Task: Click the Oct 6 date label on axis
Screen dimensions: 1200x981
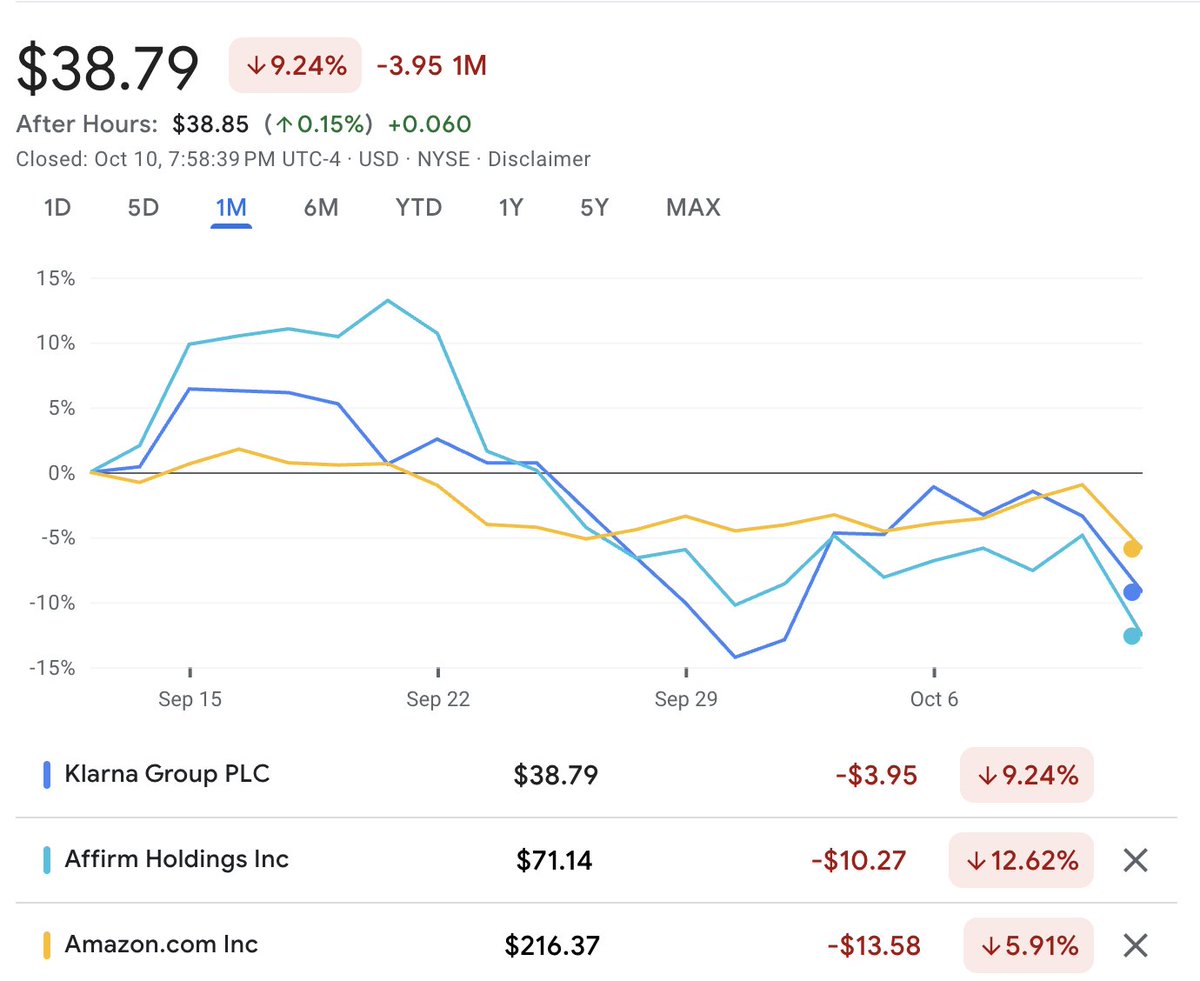Action: (x=934, y=699)
